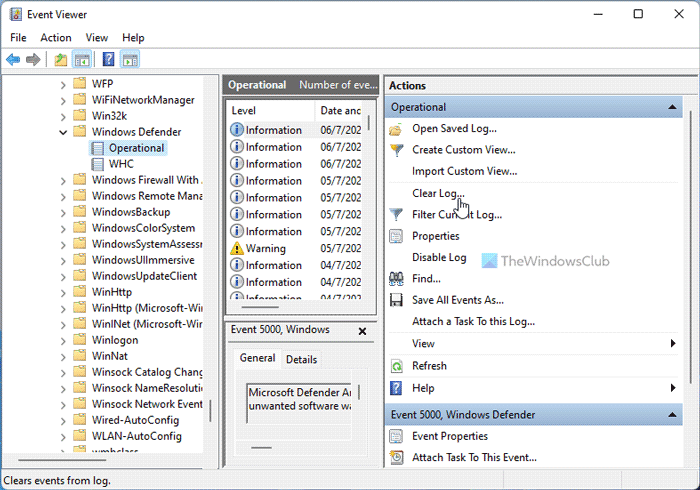Select the Wired-AutoConfig tree item
Screen dimensions: 700x490
pyautogui.click(x=135, y=420)
